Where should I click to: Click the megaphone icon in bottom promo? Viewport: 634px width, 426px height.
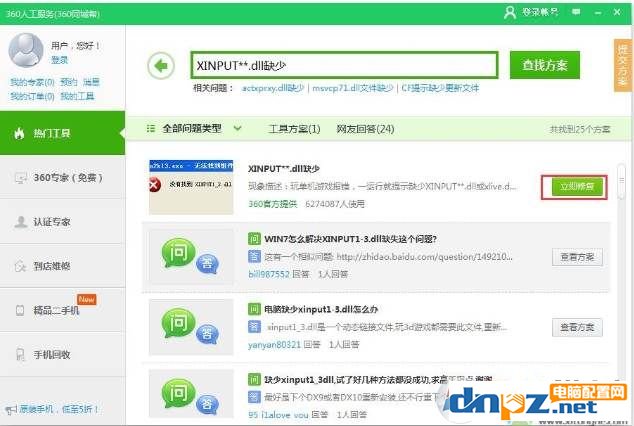pyautogui.click(x=11, y=410)
